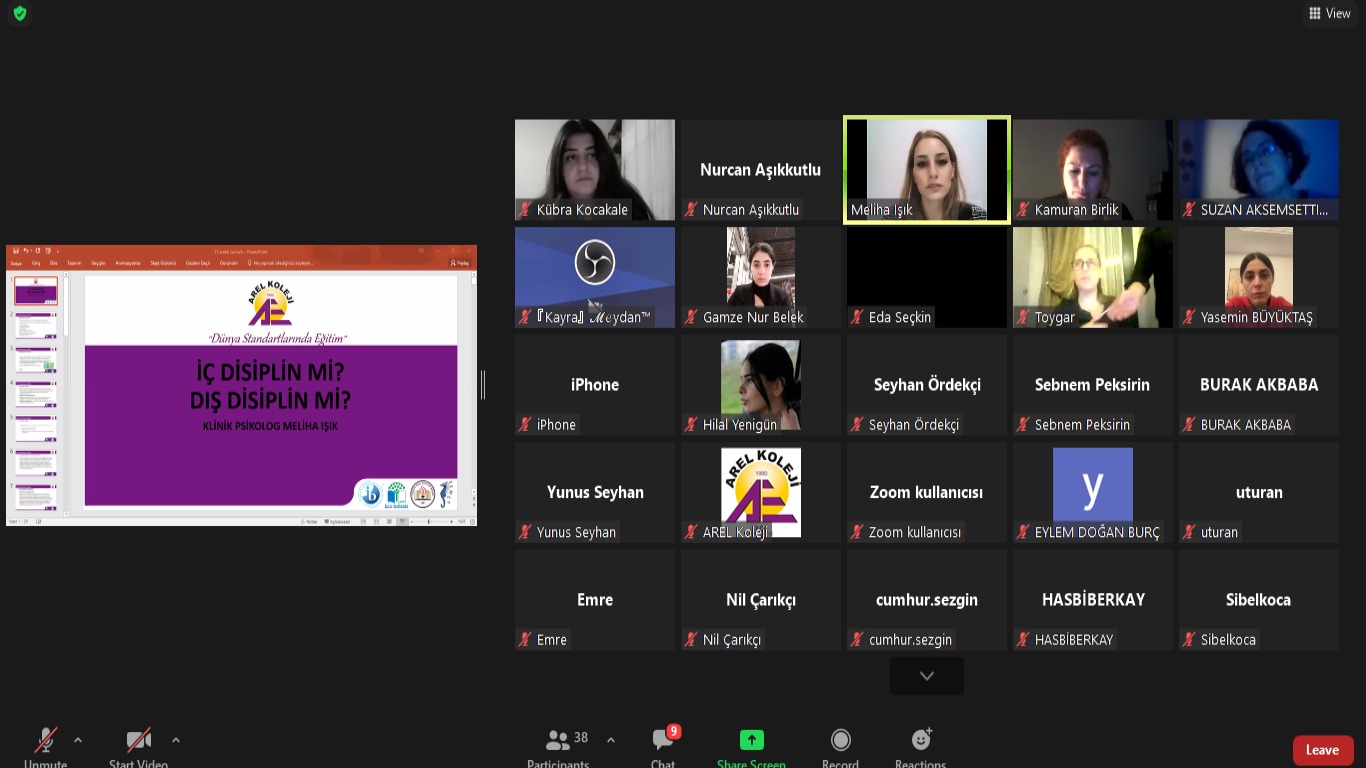Select Kübra Kocakale's video tile
Image resolution: width=1366 pixels, height=768 pixels.
[x=594, y=168]
